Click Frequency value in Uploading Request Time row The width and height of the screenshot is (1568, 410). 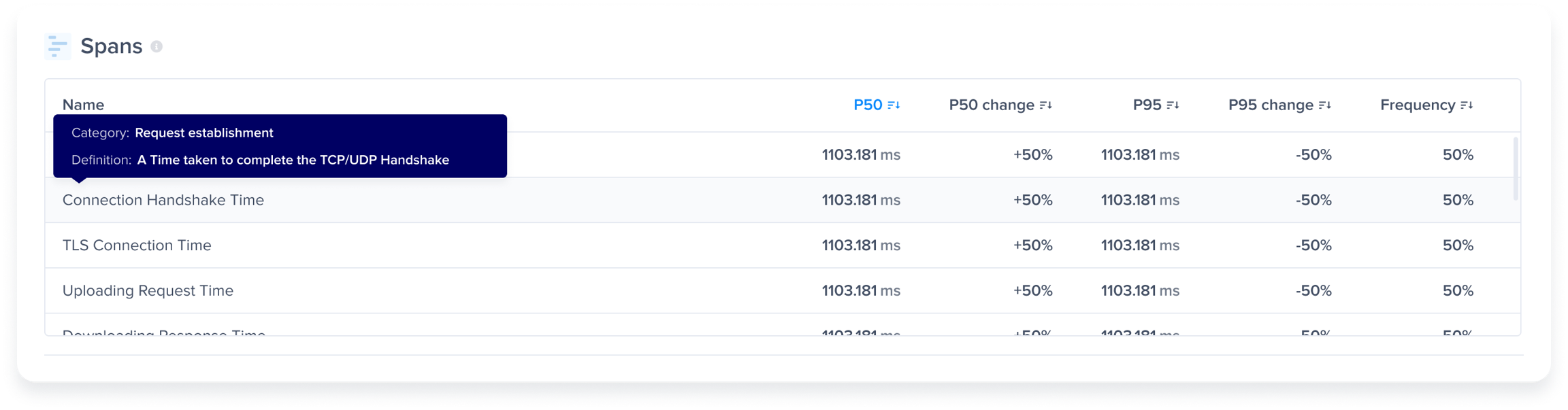tap(1458, 291)
